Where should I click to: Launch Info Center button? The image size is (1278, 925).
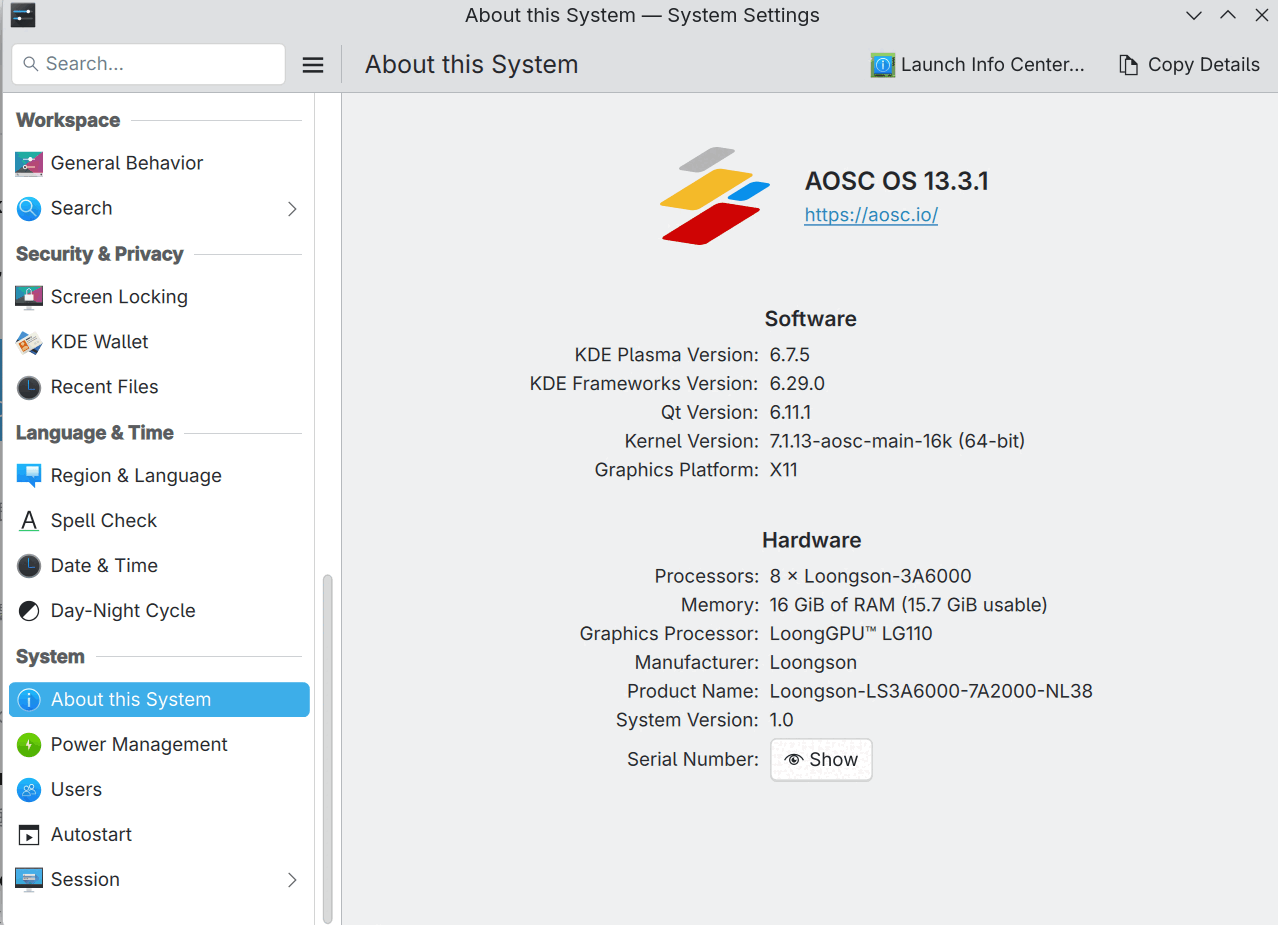point(977,65)
